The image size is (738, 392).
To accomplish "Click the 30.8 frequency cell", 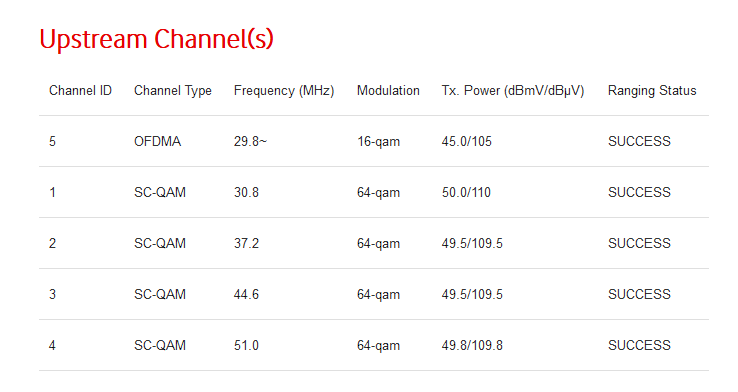I will click(246, 192).
